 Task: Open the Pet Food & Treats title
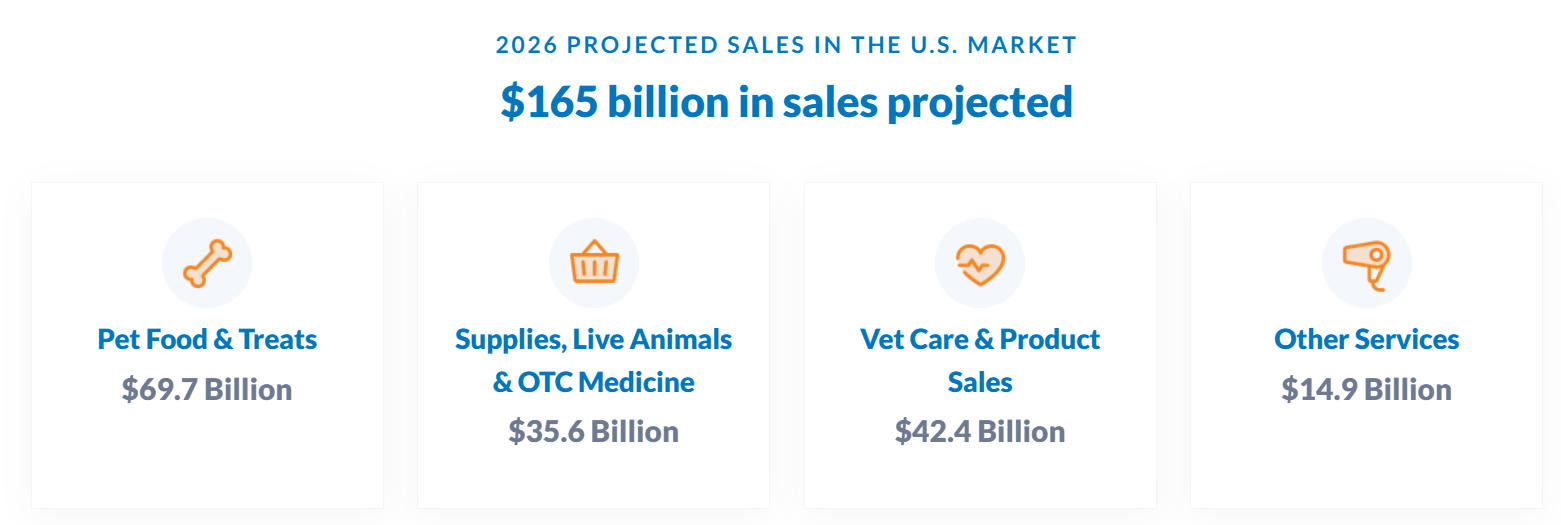point(207,340)
